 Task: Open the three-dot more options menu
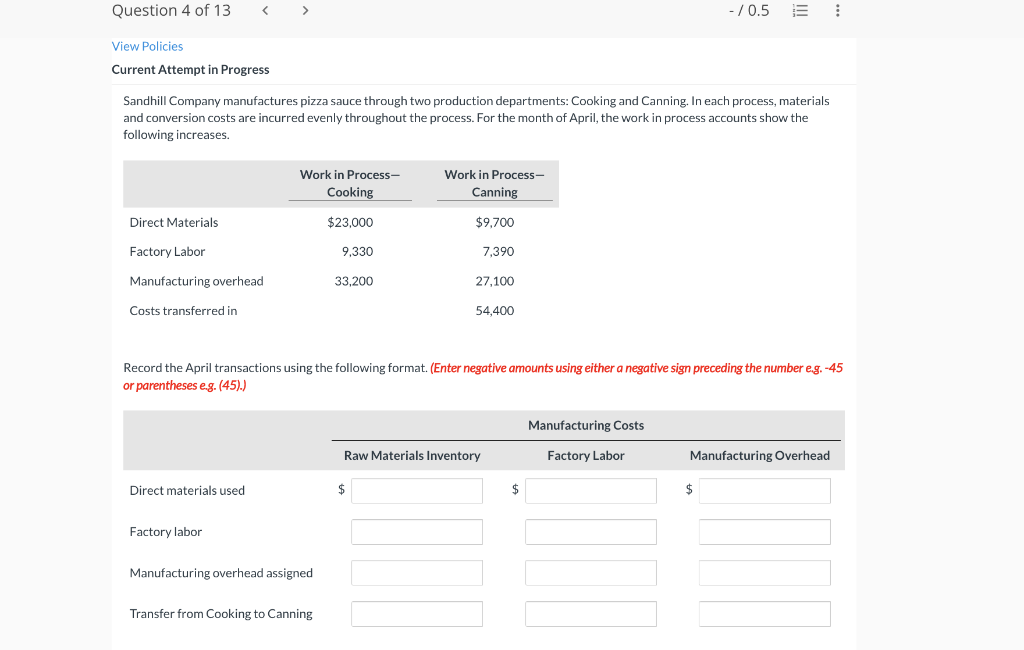837,10
